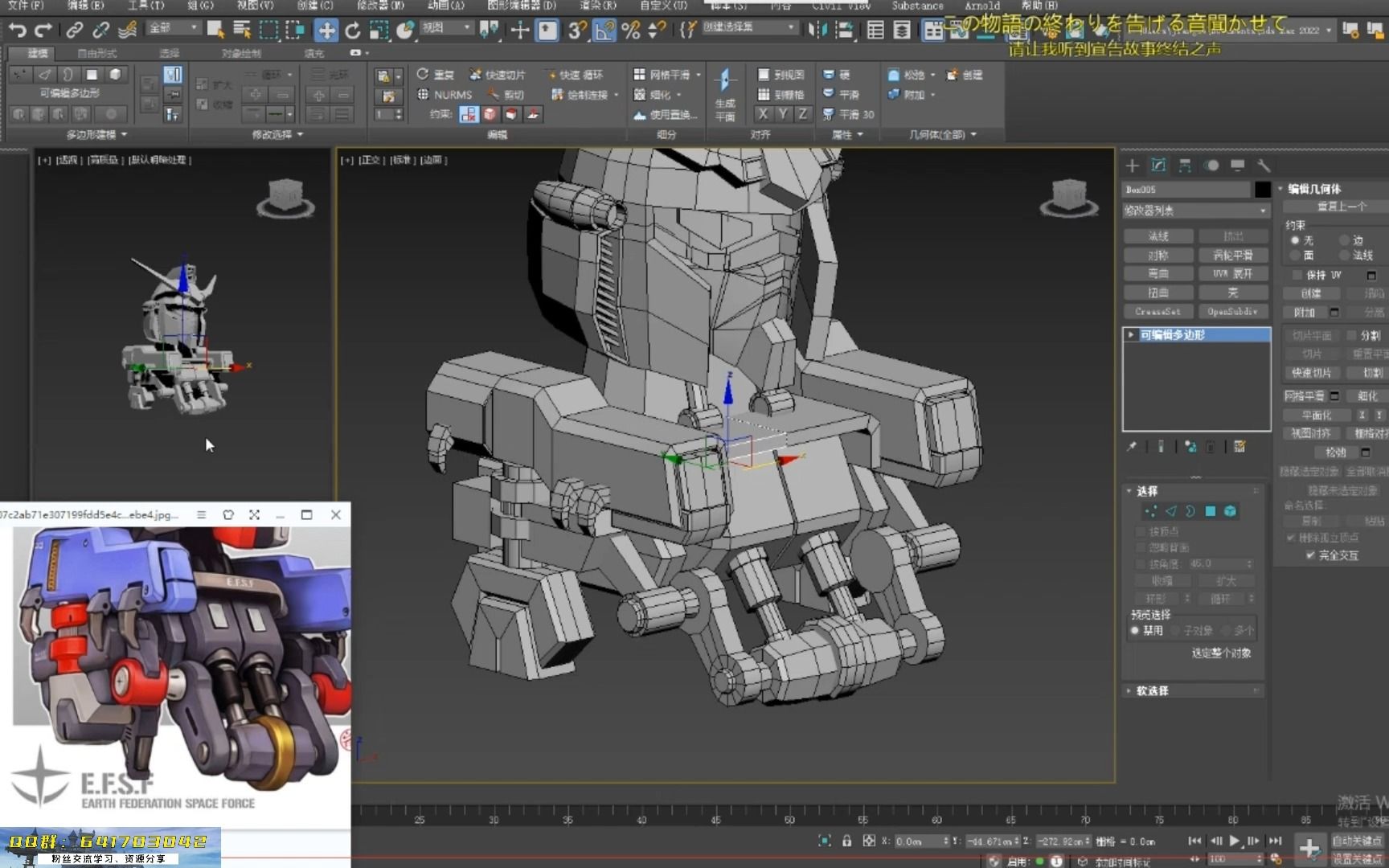
Task: Click the object color swatch beside Box005
Action: 1263,189
